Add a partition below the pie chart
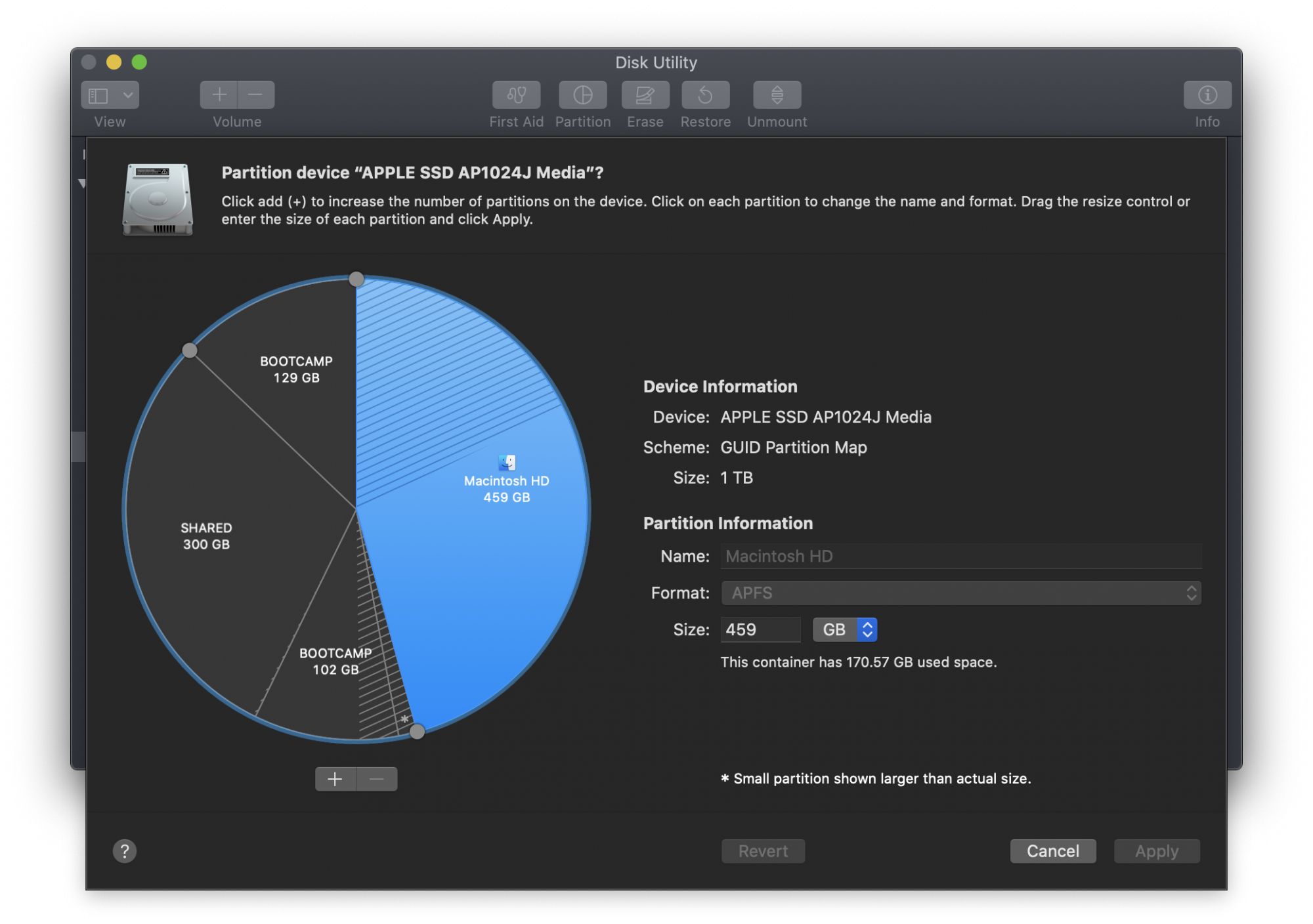 335,779
